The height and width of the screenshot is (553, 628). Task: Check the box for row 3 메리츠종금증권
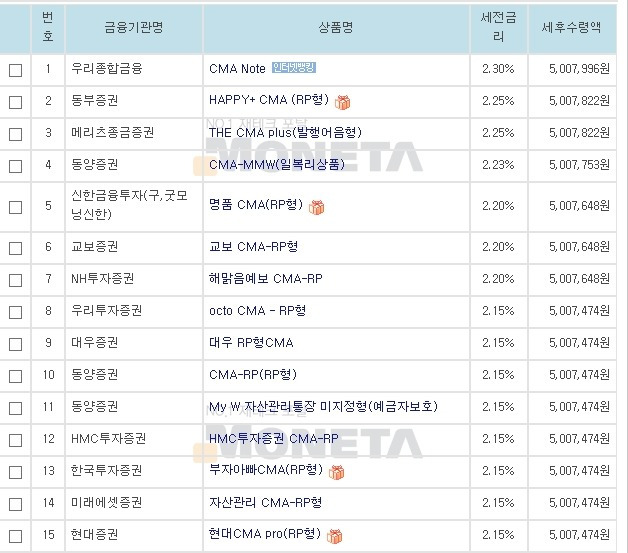pyautogui.click(x=15, y=134)
